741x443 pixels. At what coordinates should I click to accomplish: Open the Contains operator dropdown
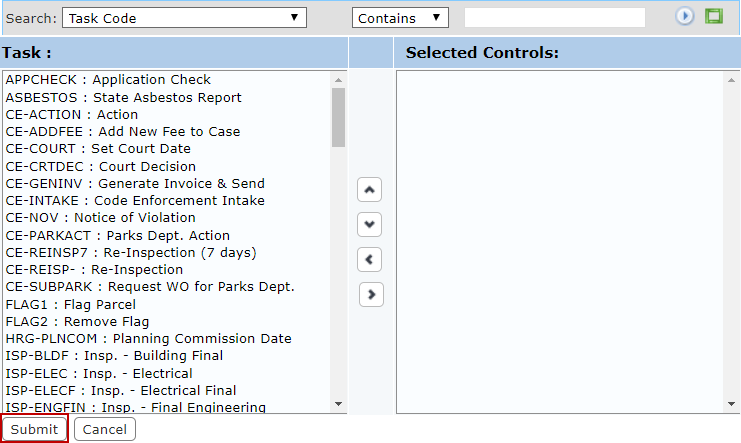400,18
